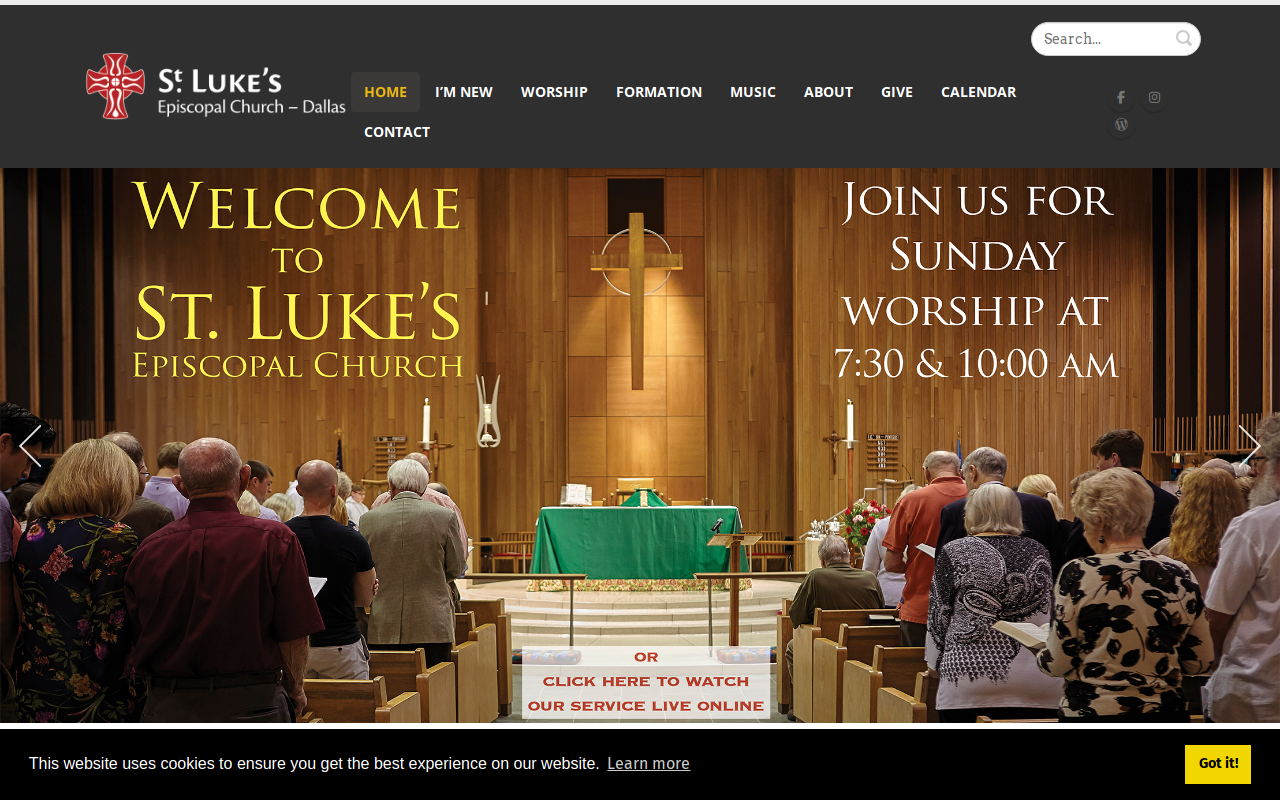This screenshot has height=800, width=1280.
Task: Open the Facebook social icon
Action: coord(1121,97)
